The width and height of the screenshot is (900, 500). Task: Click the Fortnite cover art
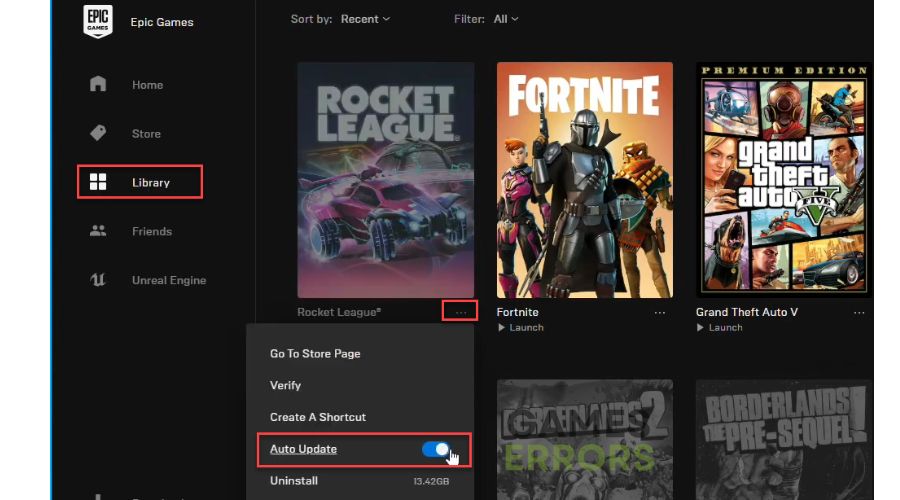[x=584, y=180]
